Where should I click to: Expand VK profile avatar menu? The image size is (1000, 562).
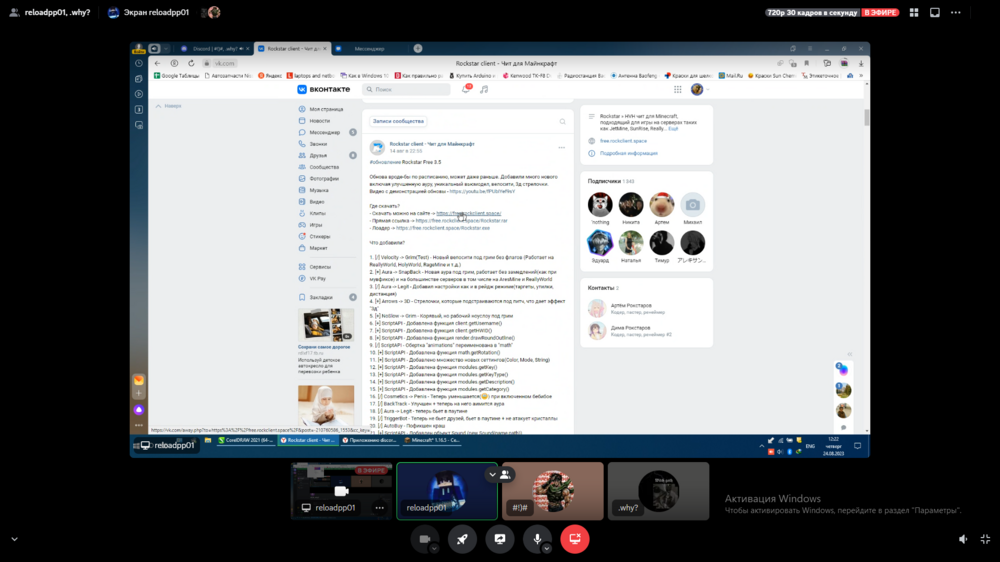(700, 89)
